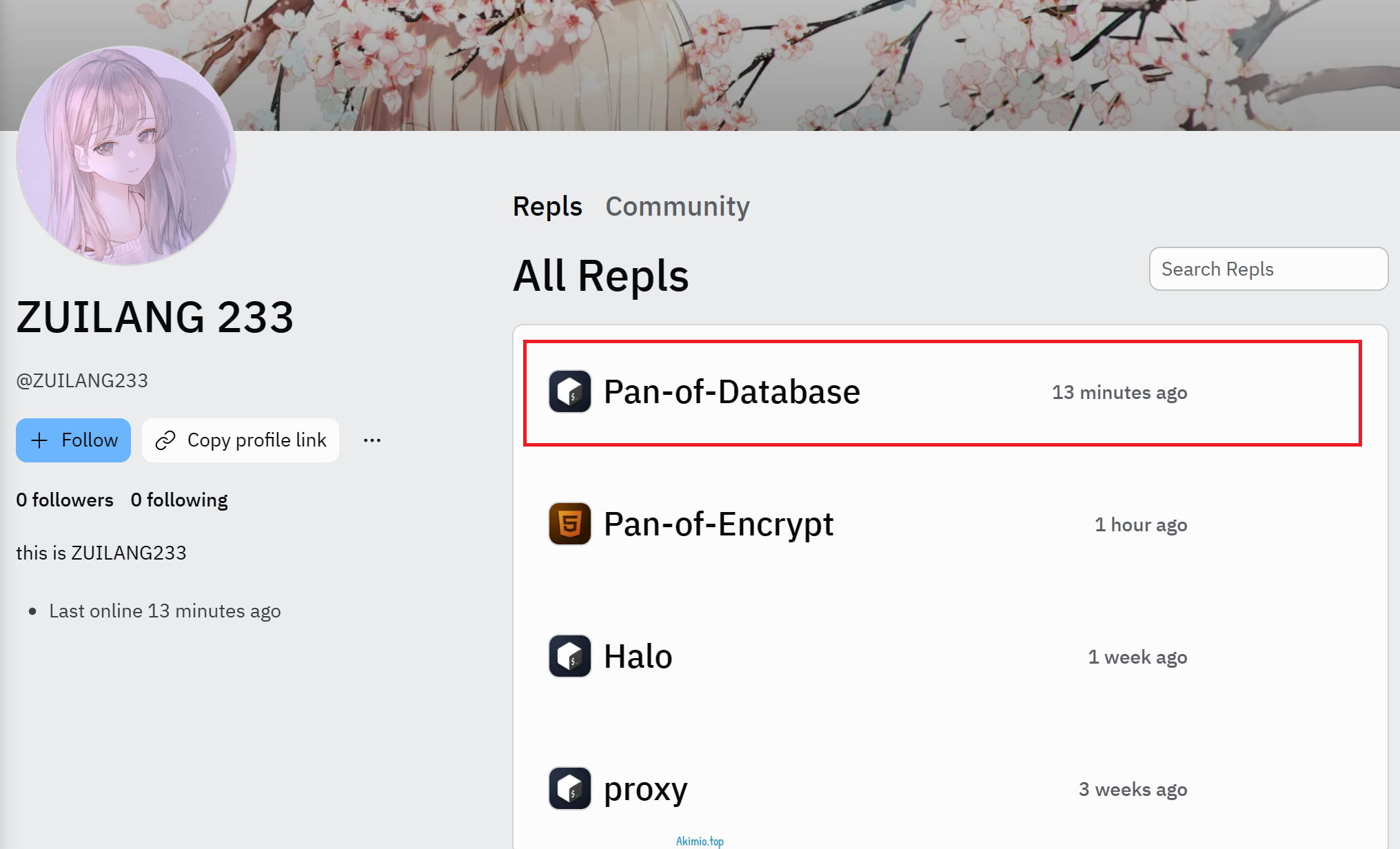Image resolution: width=1400 pixels, height=849 pixels.
Task: Open the Pan-of-Database repl icon
Action: point(569,391)
